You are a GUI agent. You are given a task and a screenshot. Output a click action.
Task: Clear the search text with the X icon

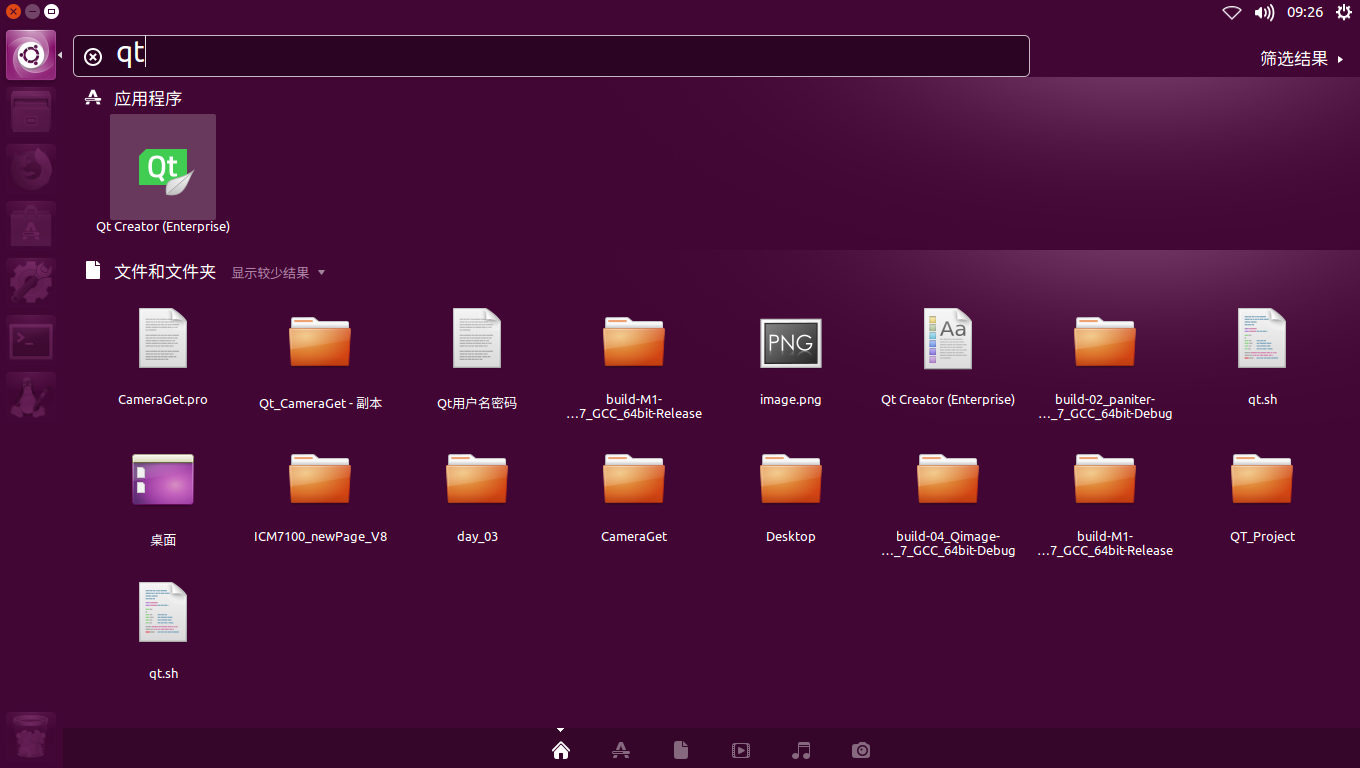pyautogui.click(x=93, y=57)
